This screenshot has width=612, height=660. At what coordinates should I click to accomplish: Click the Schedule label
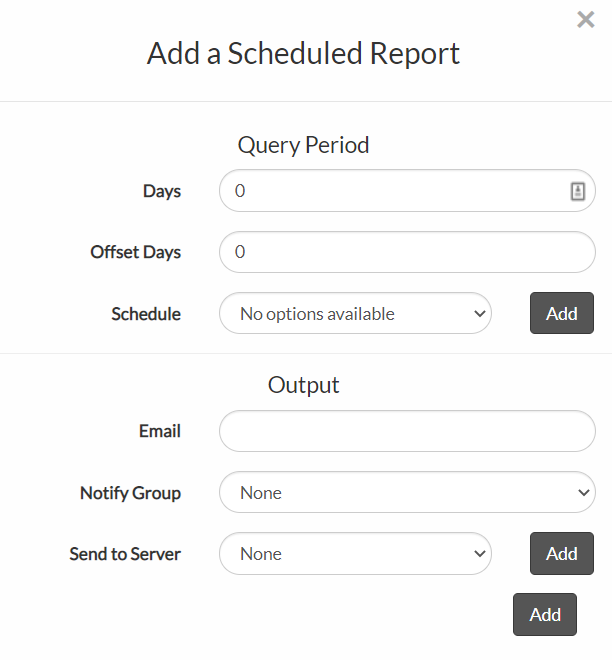[146, 314]
